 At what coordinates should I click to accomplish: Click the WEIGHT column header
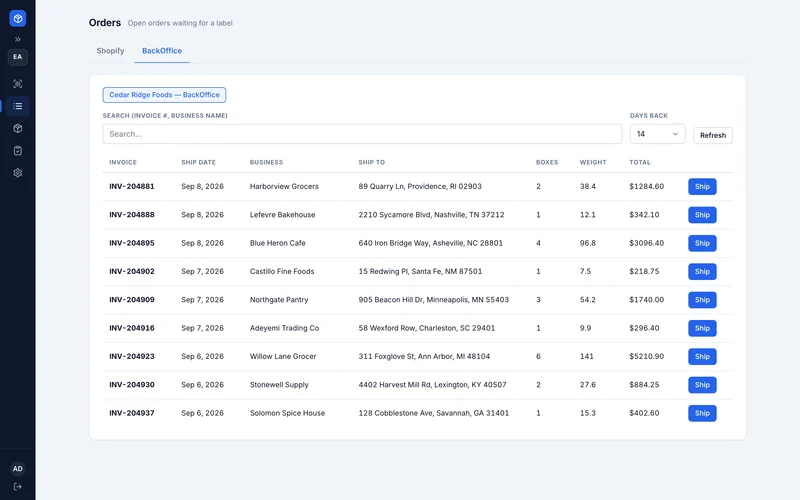point(593,162)
